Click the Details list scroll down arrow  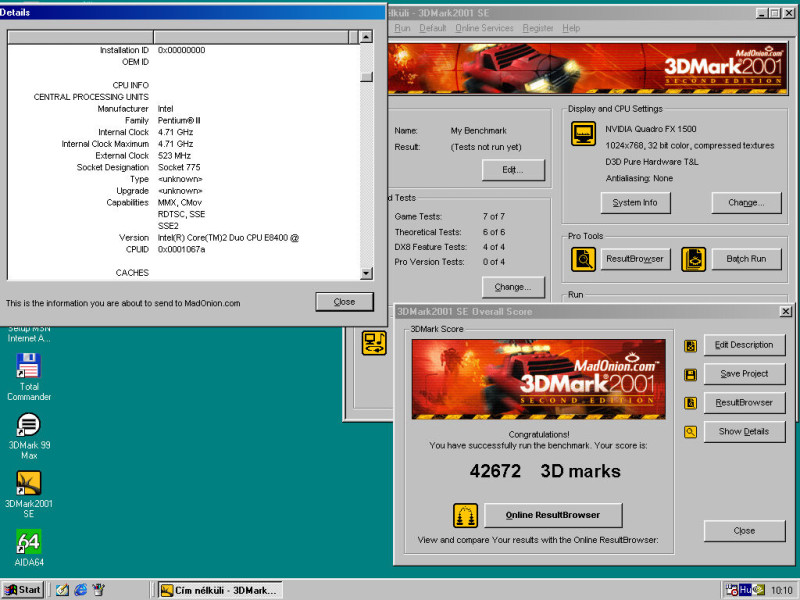pos(366,273)
